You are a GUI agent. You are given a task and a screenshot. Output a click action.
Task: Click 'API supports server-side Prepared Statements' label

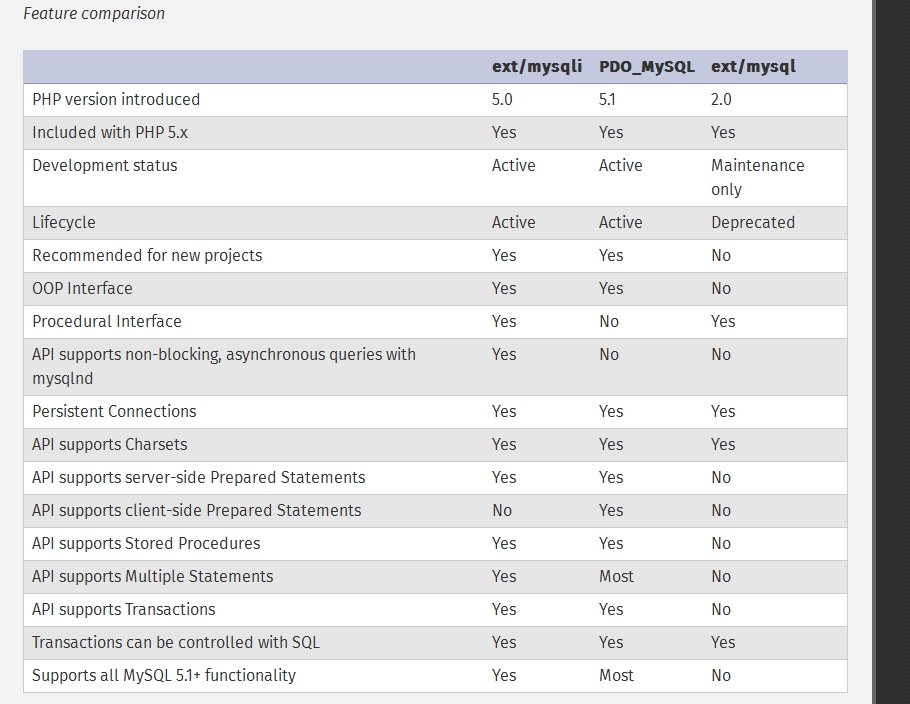point(198,478)
